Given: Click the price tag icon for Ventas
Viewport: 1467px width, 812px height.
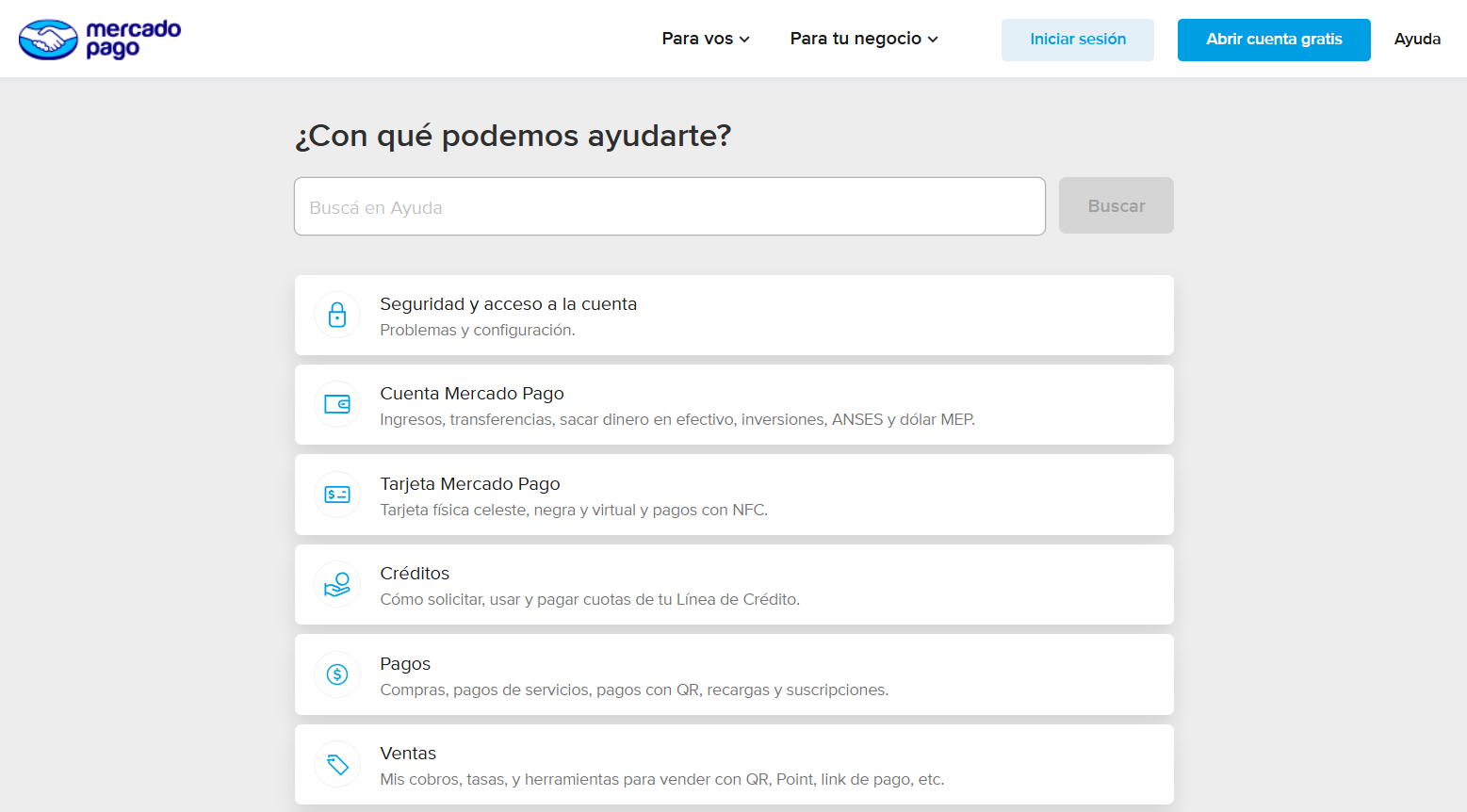Looking at the screenshot, I should pos(337,764).
